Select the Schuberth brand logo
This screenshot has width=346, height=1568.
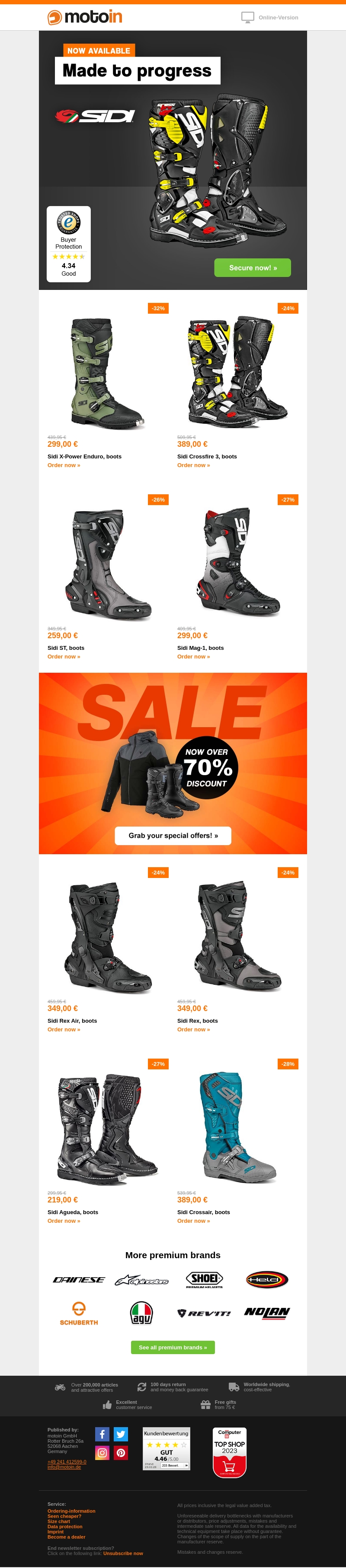[79, 1313]
